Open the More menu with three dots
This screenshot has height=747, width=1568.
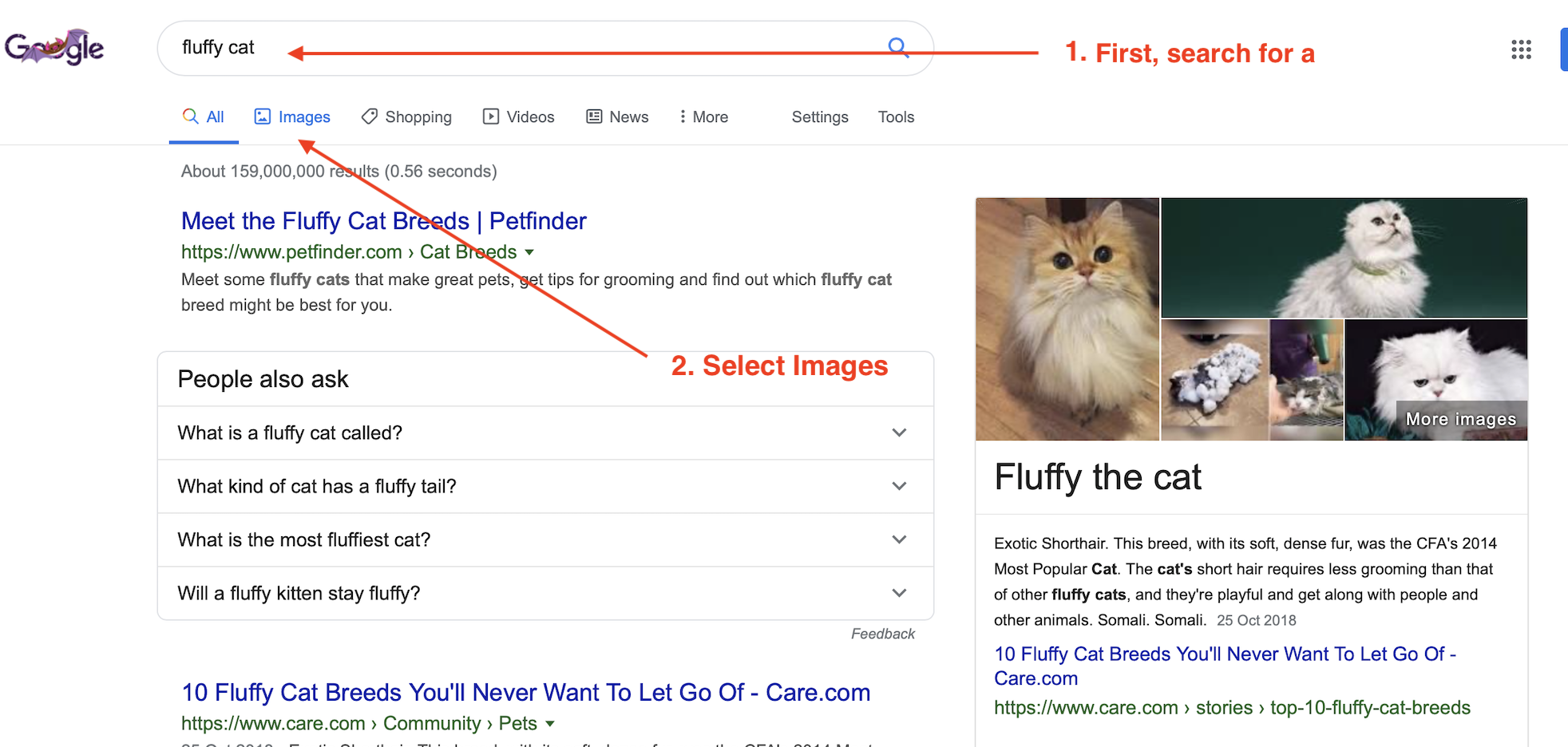[703, 117]
